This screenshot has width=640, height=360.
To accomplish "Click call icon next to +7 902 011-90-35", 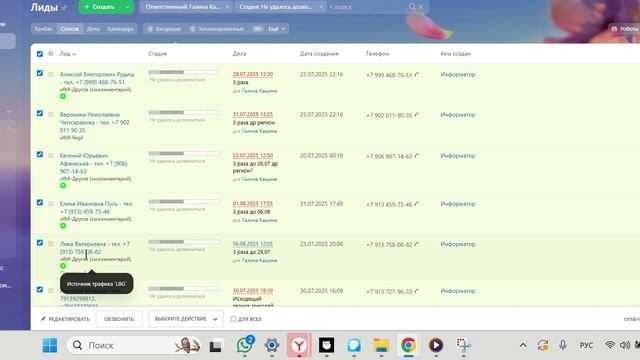I will [416, 115].
